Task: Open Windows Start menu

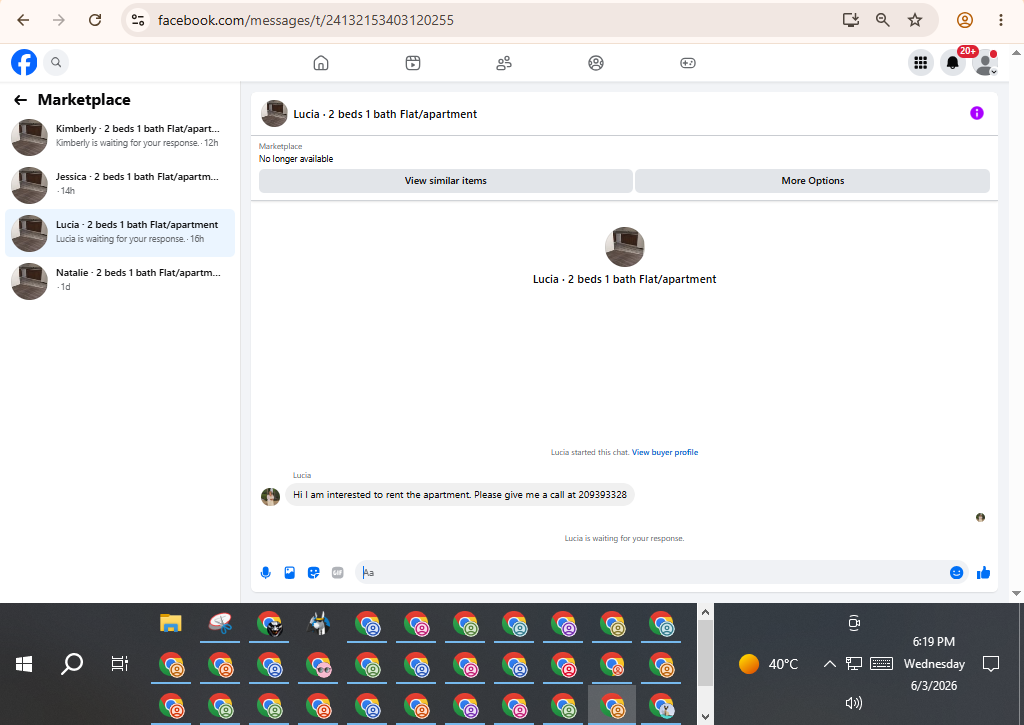Action: coord(24,664)
